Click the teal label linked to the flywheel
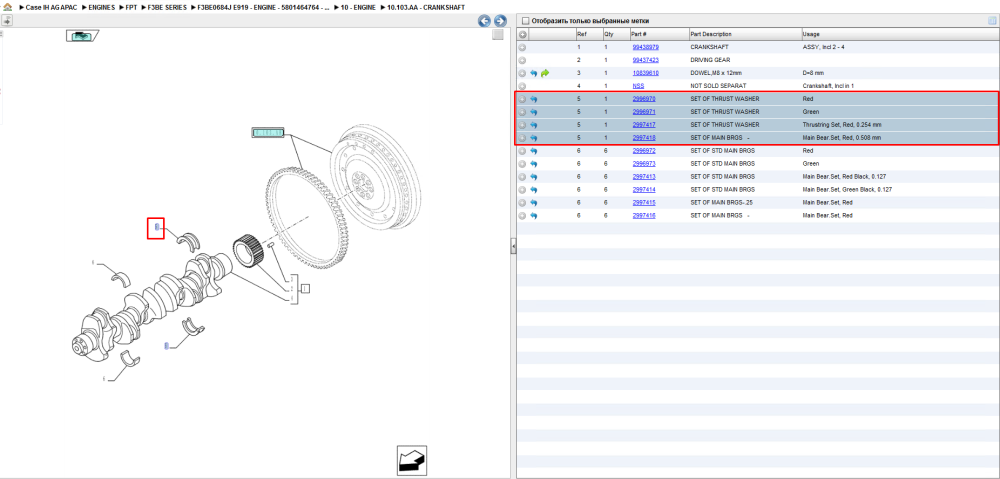This screenshot has height=479, width=1000. pyautogui.click(x=268, y=133)
